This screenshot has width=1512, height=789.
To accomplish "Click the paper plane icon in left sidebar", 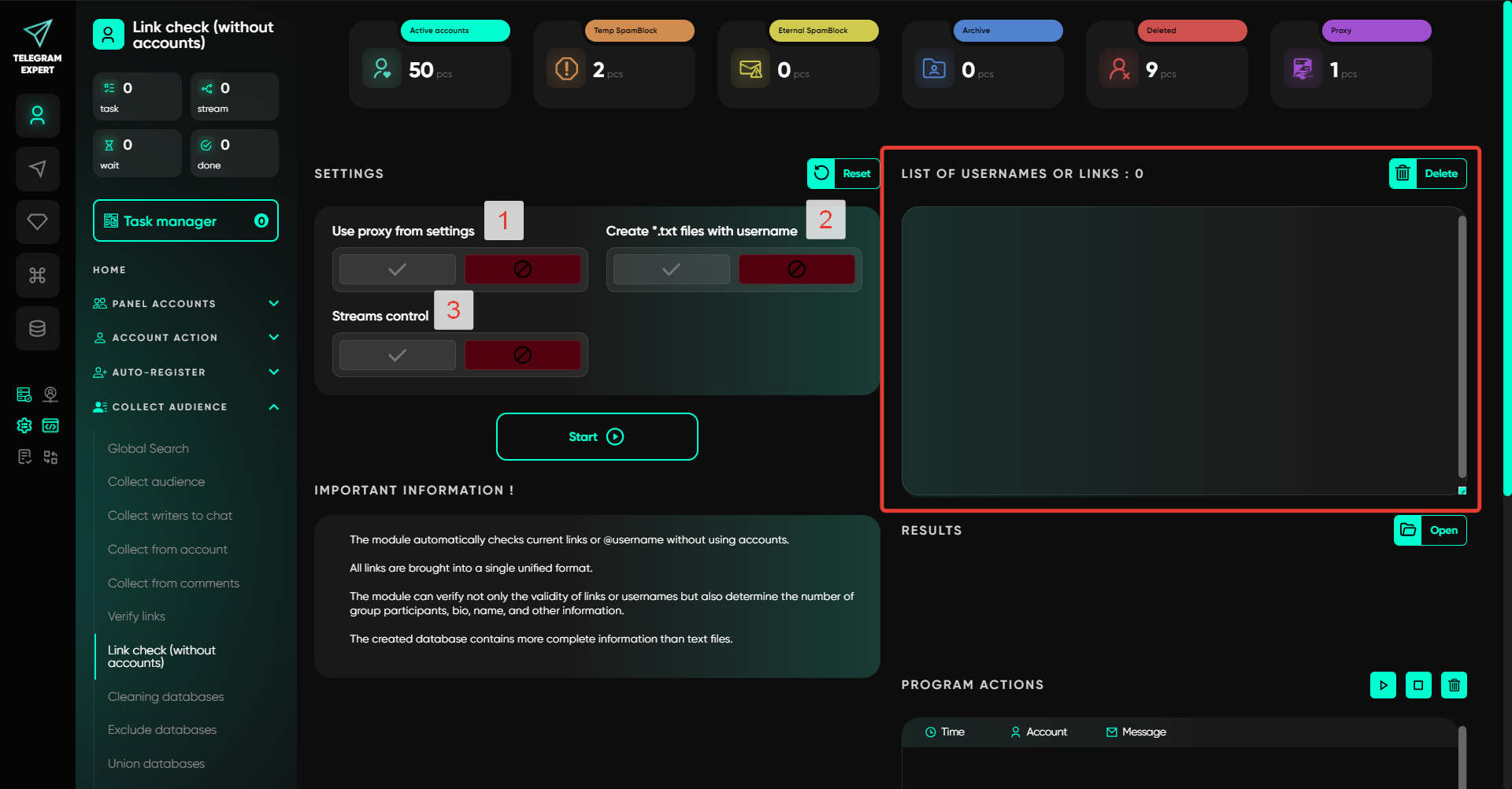I will [37, 169].
